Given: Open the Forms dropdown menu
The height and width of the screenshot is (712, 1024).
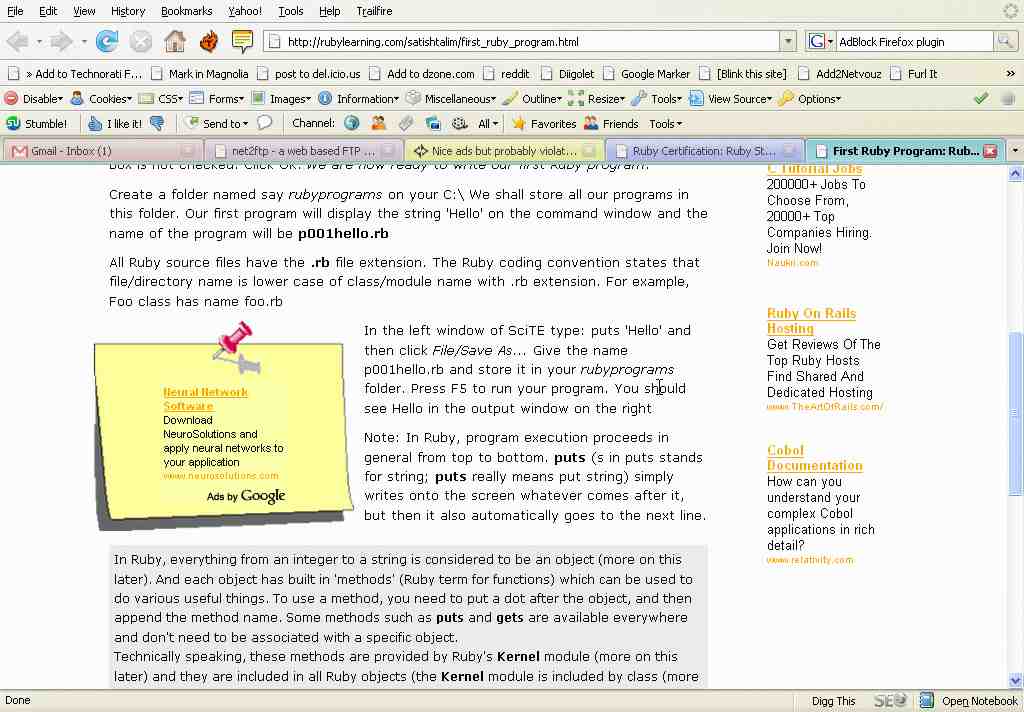Looking at the screenshot, I should (x=217, y=99).
